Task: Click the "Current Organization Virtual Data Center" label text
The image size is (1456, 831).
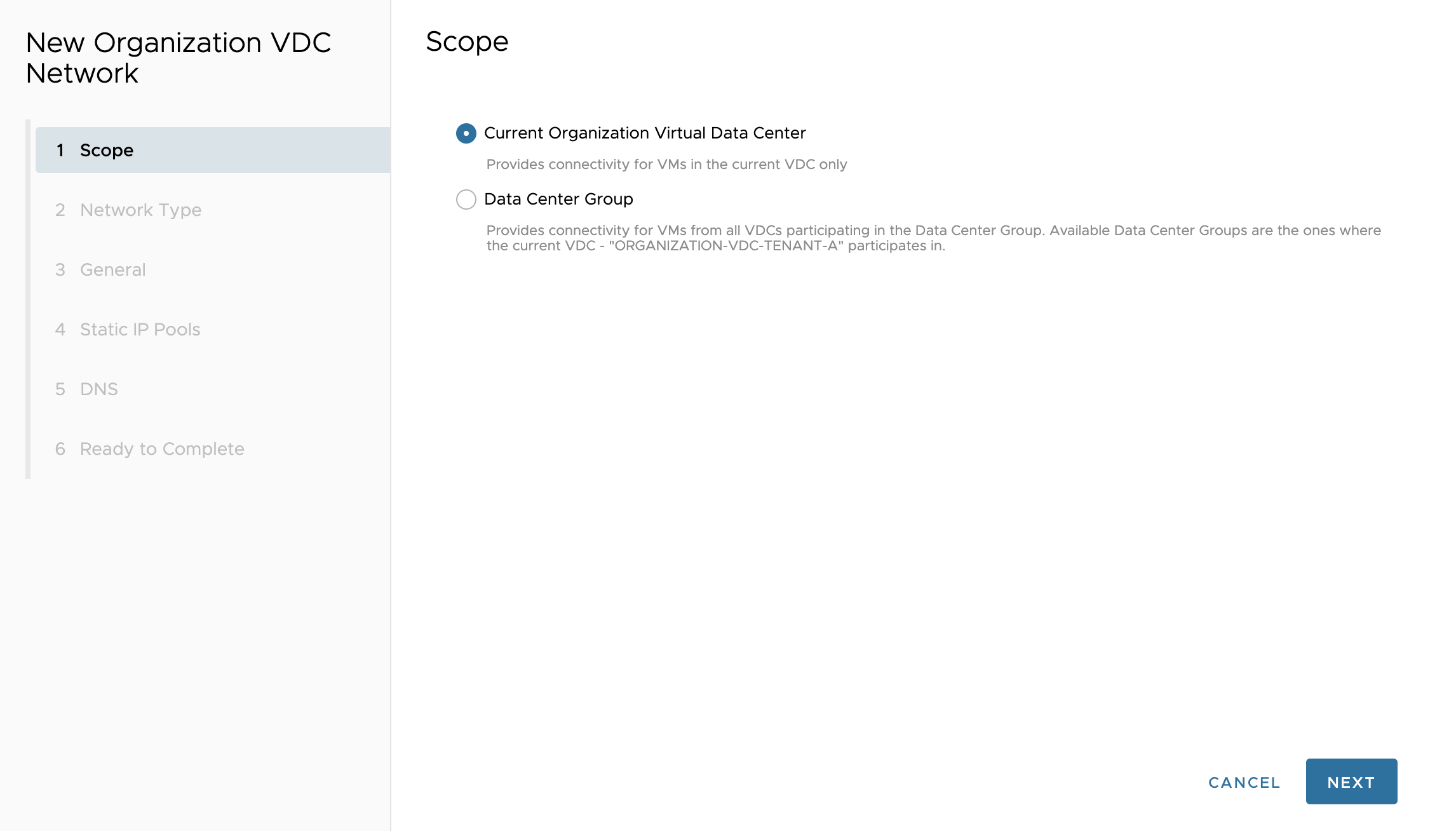Action: (645, 133)
